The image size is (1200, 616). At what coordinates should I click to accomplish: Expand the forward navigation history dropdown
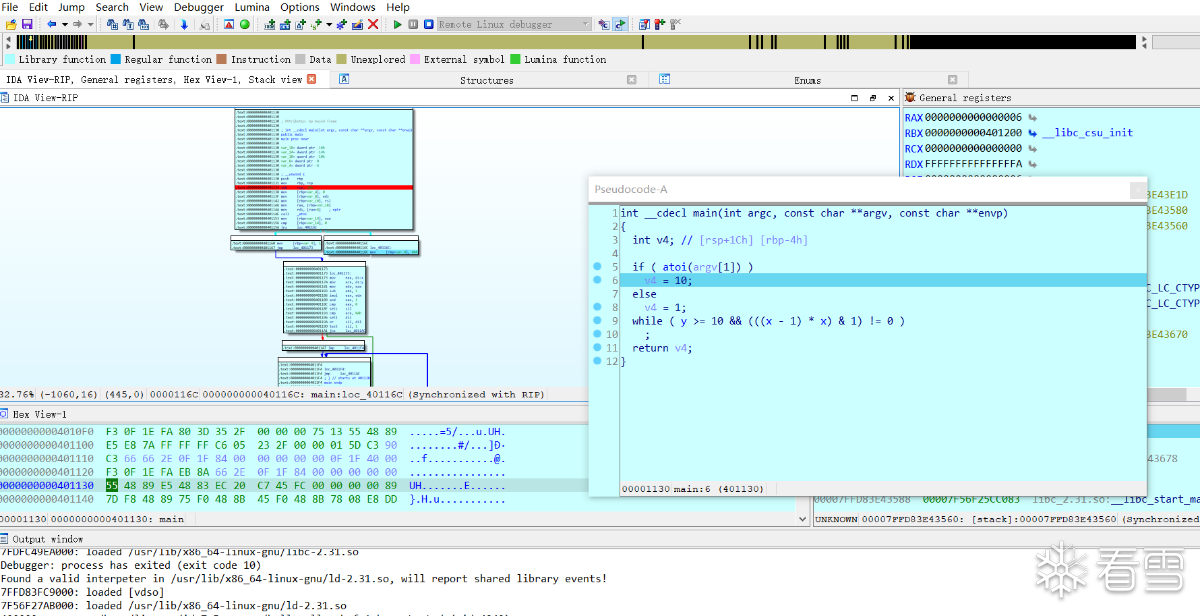(90, 24)
